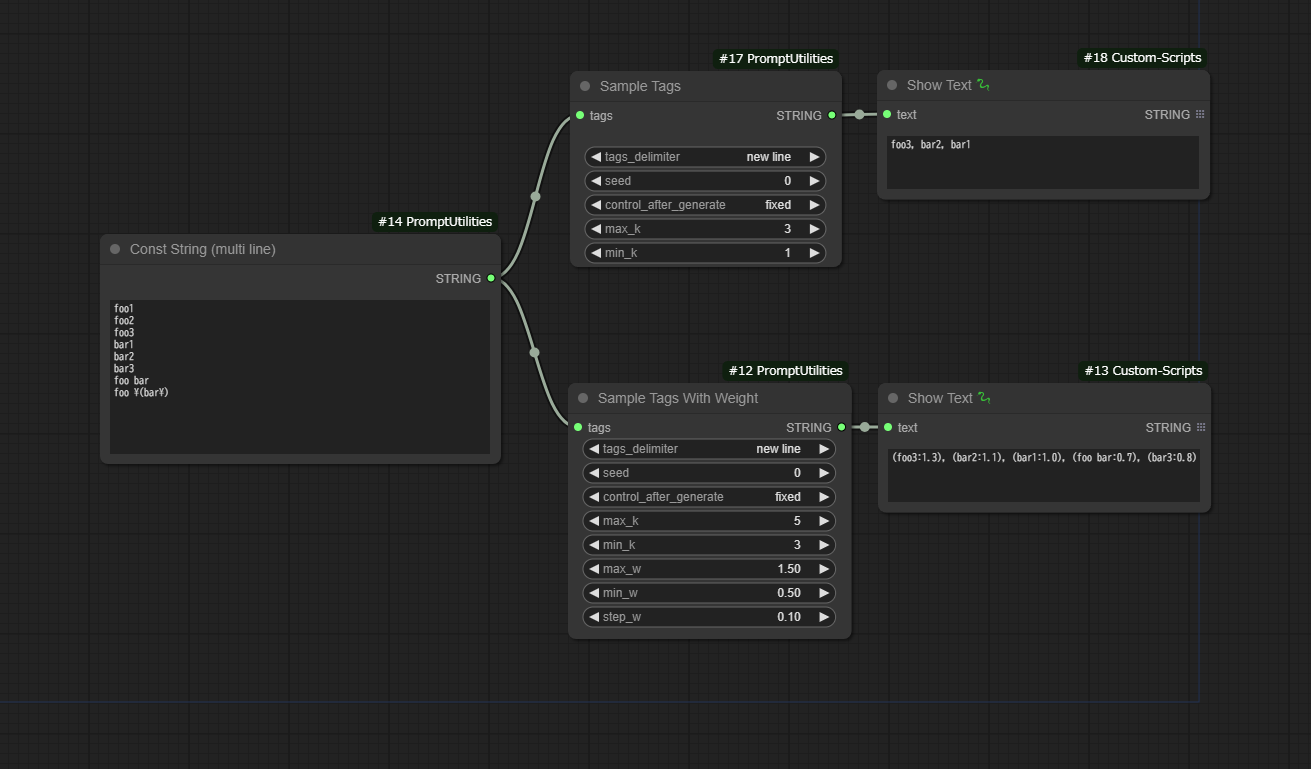Increase max_w value with right arrow

click(x=824, y=569)
